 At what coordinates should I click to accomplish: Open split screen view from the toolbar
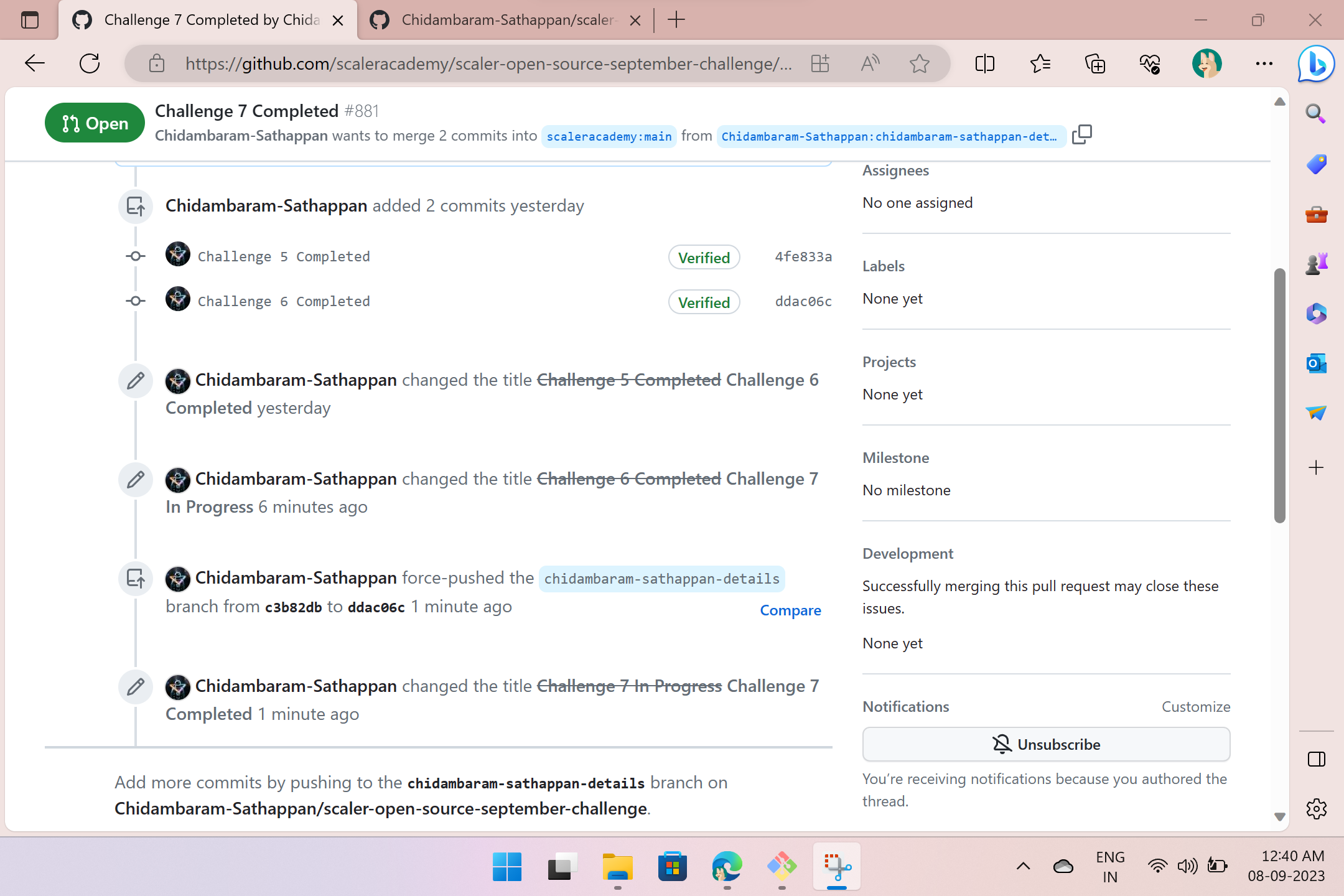[984, 63]
